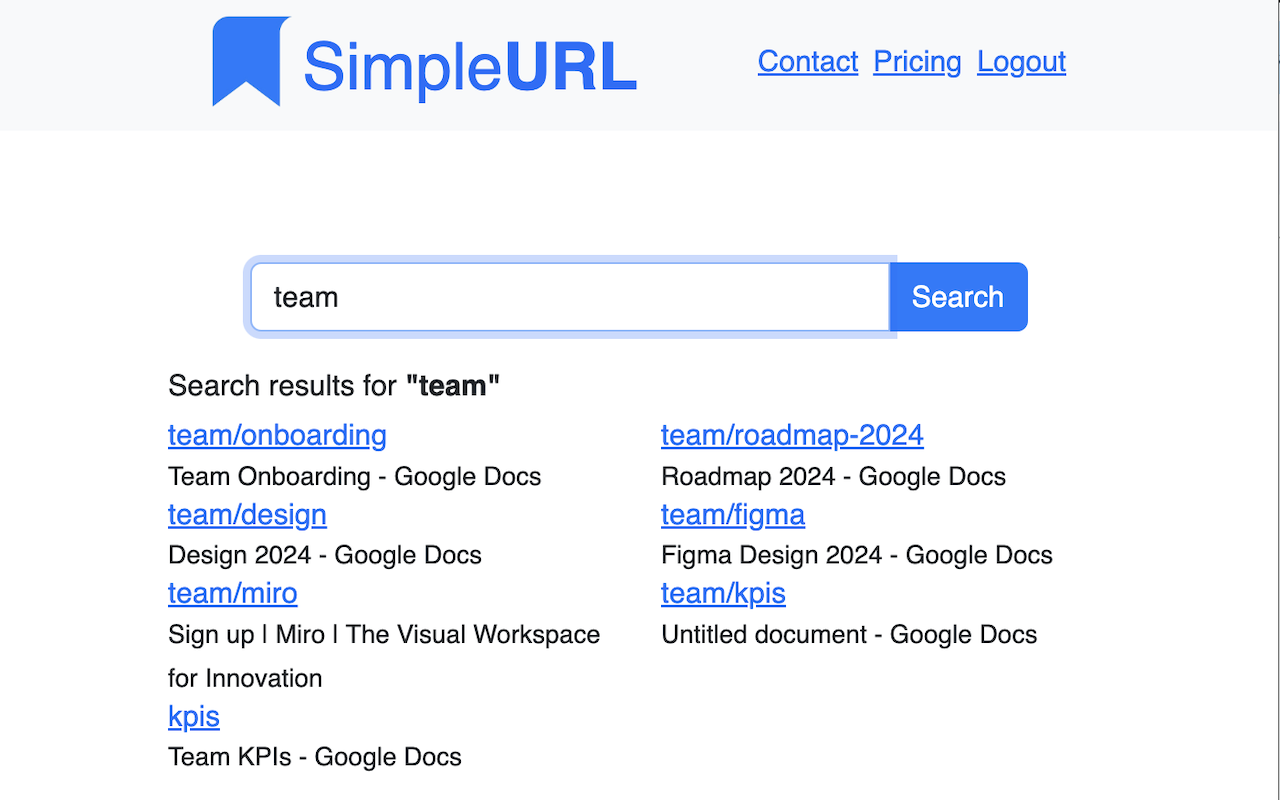Go to the Pricing page
This screenshot has width=1280, height=800.
[917, 62]
